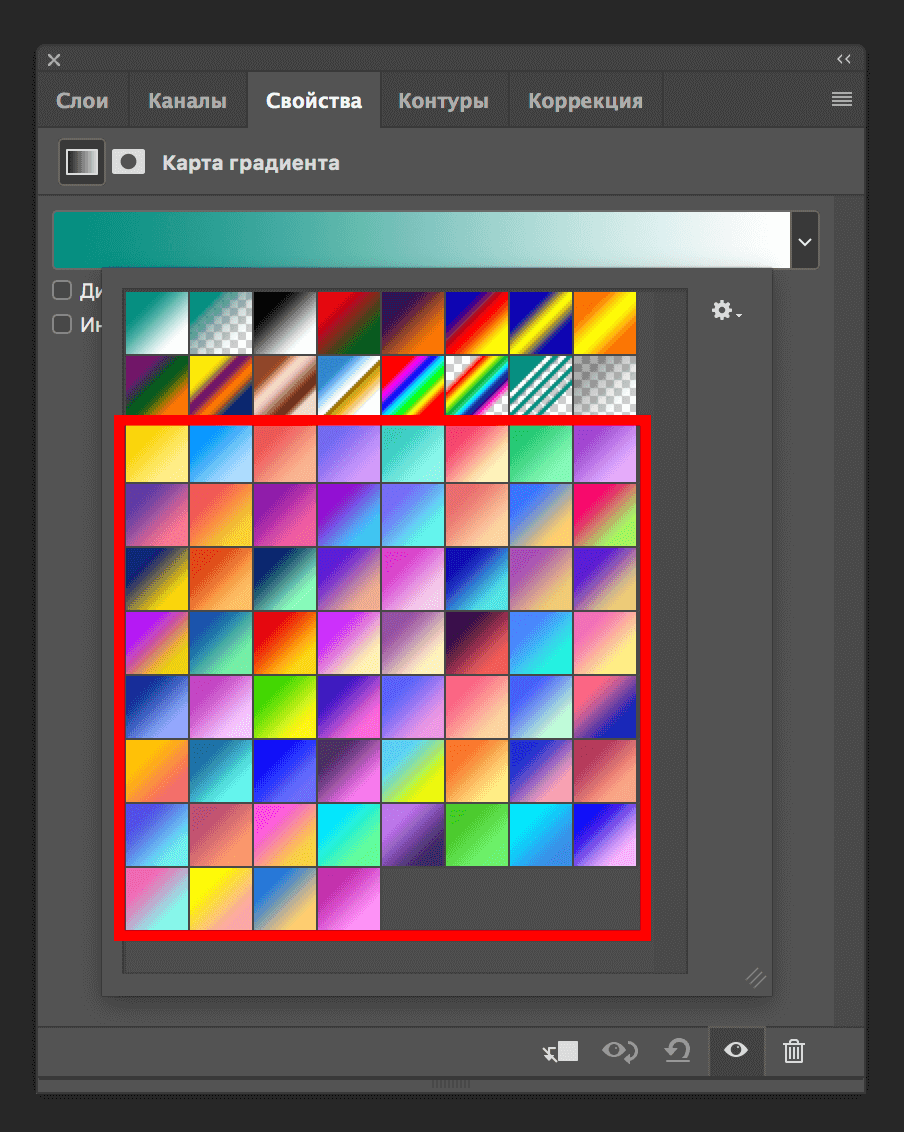Select the layer mask icon next to Карта градиента
The width and height of the screenshot is (904, 1132).
pyautogui.click(x=128, y=161)
